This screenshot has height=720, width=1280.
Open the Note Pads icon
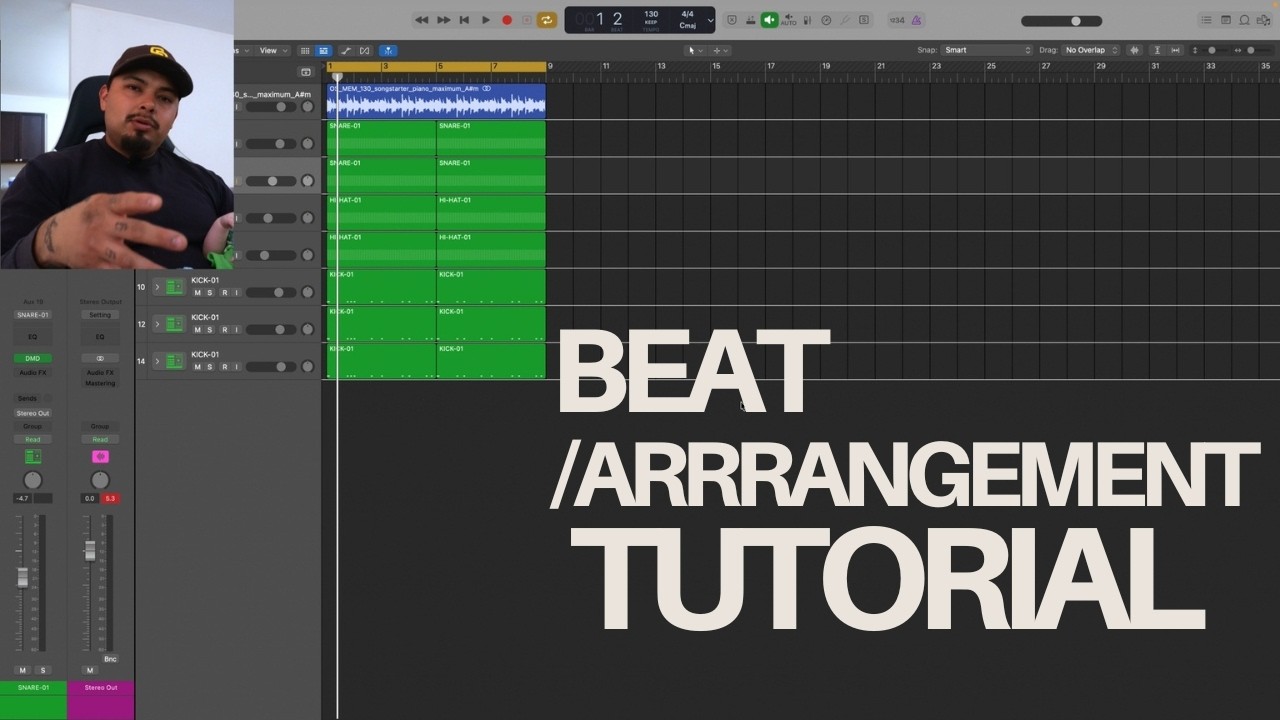tap(1225, 20)
